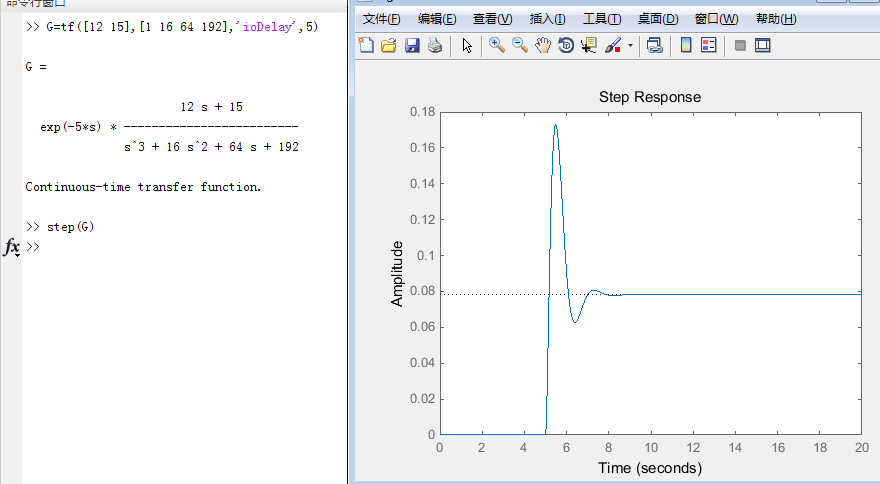Click the Time (seconds) x-axis label

point(650,468)
